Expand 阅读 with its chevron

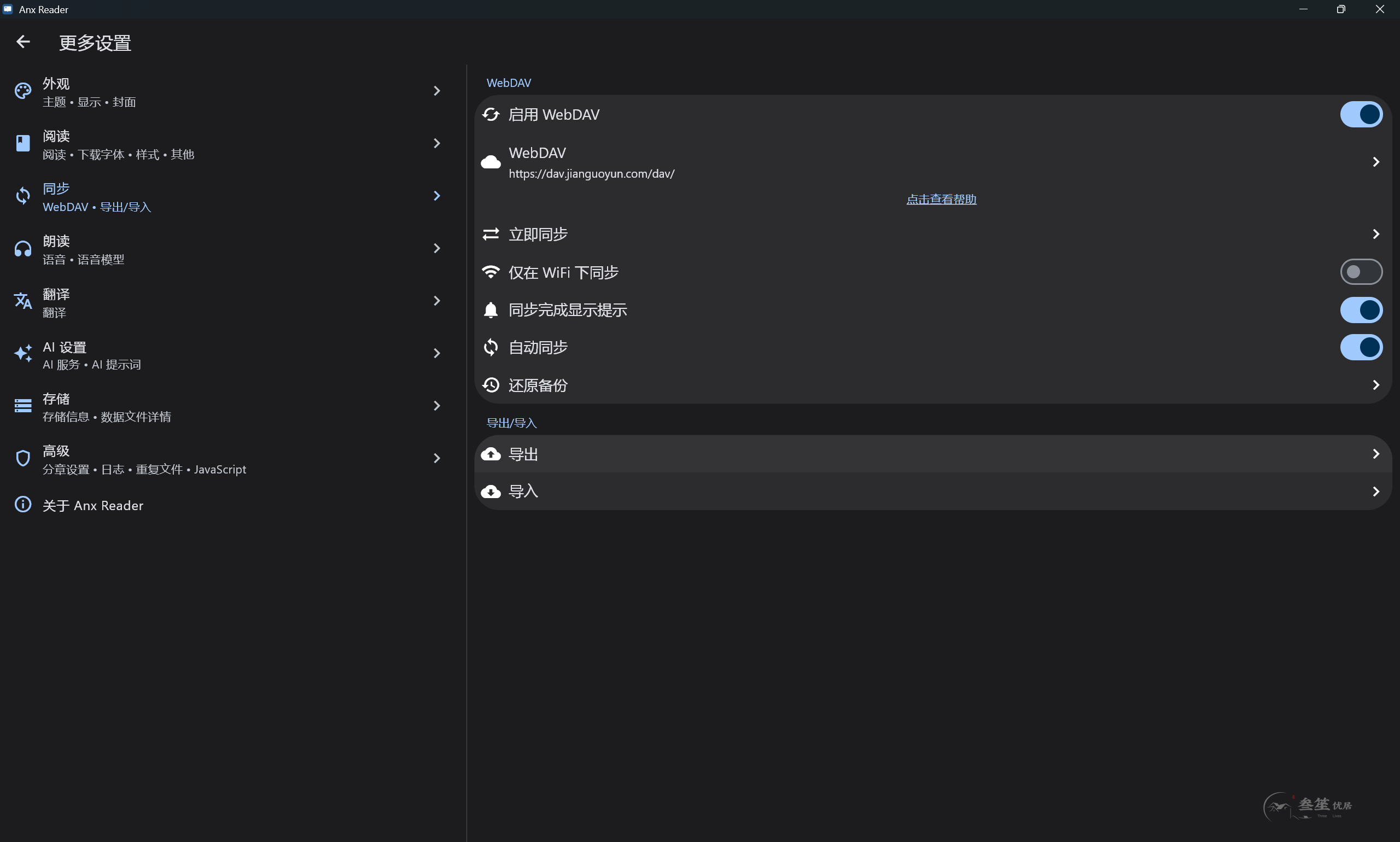point(436,143)
